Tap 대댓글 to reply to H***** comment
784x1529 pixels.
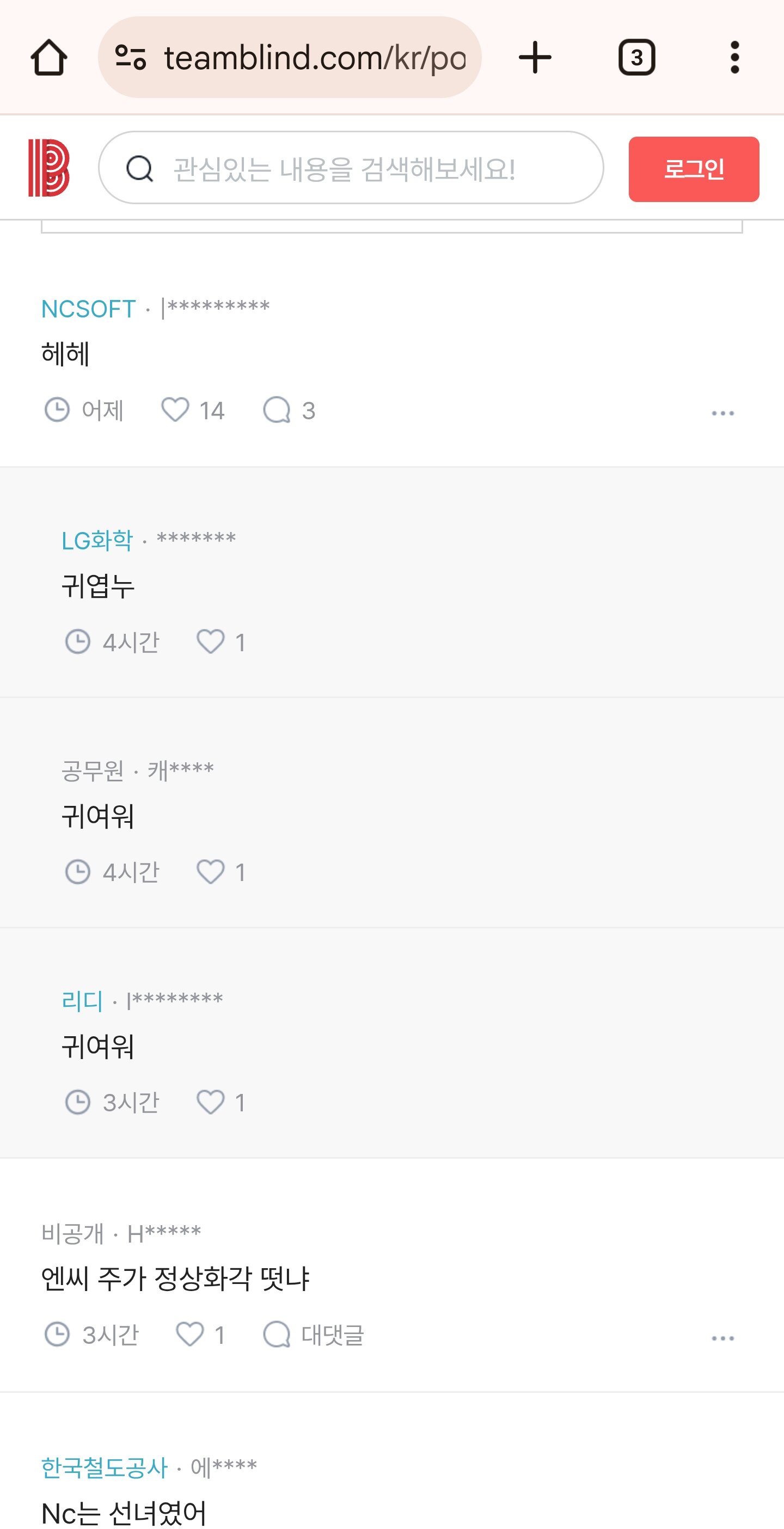(314, 1335)
